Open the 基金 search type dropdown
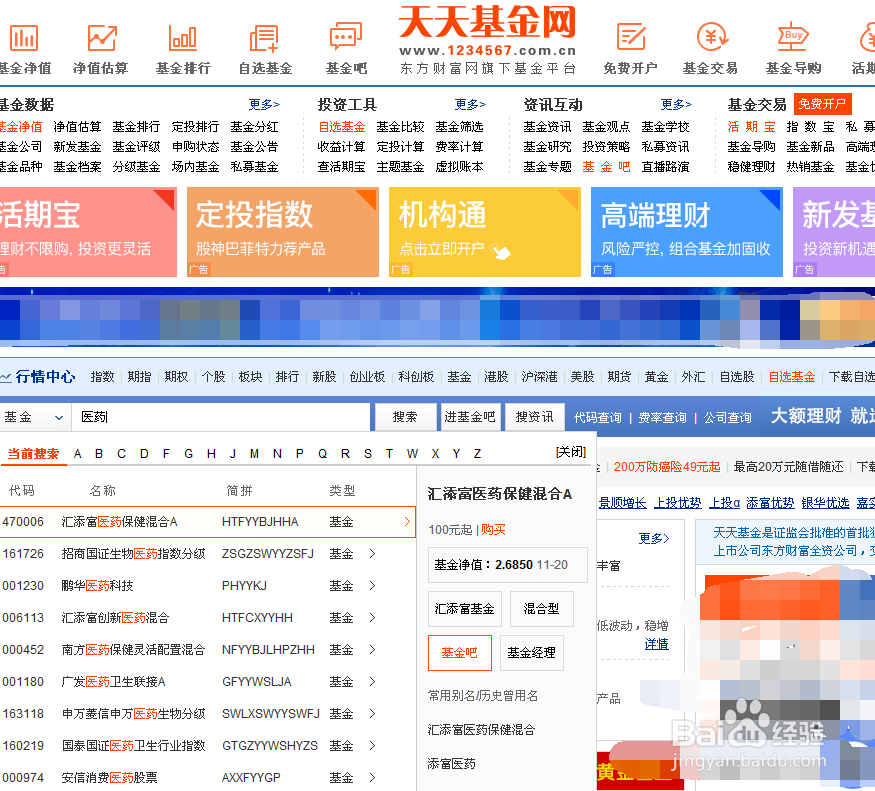Screen dimensions: 875x791 (35, 417)
